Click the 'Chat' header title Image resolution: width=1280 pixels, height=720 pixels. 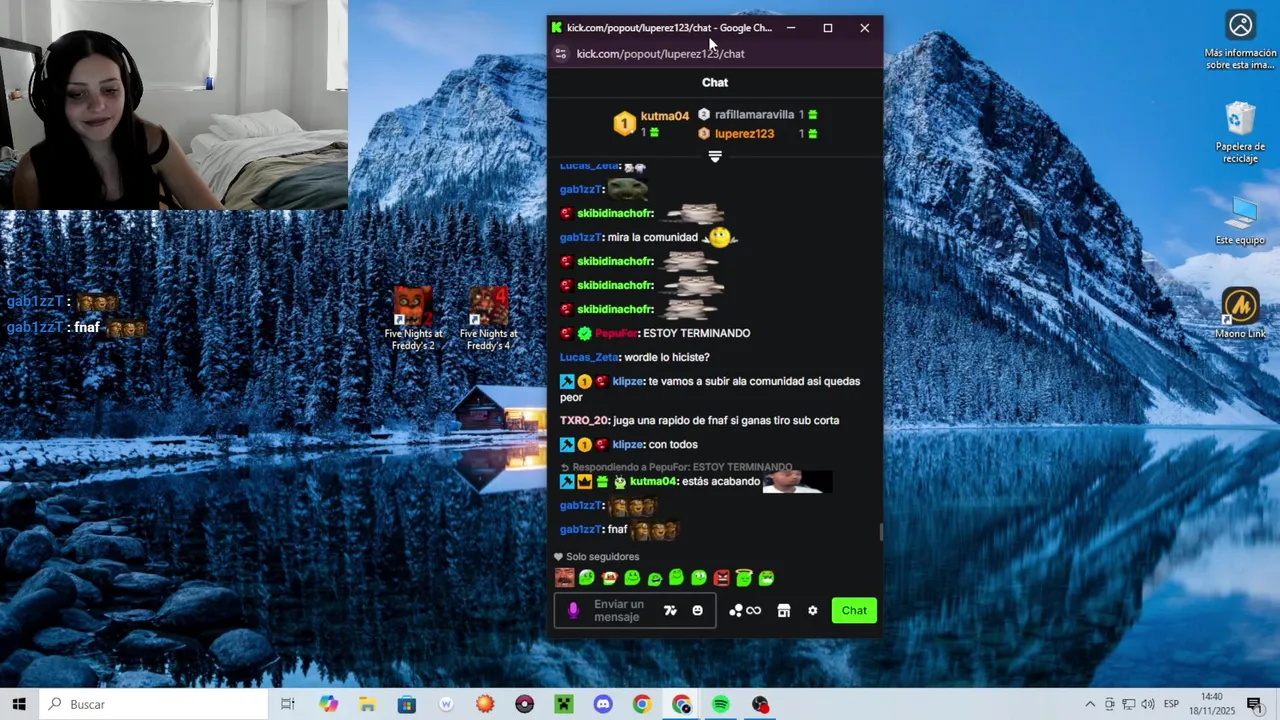(715, 82)
